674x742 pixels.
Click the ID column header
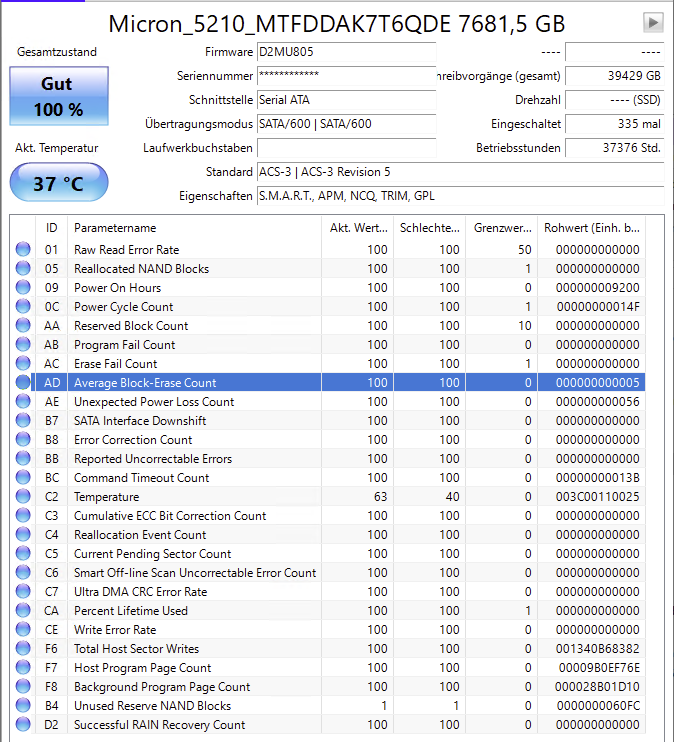pyautogui.click(x=52, y=228)
